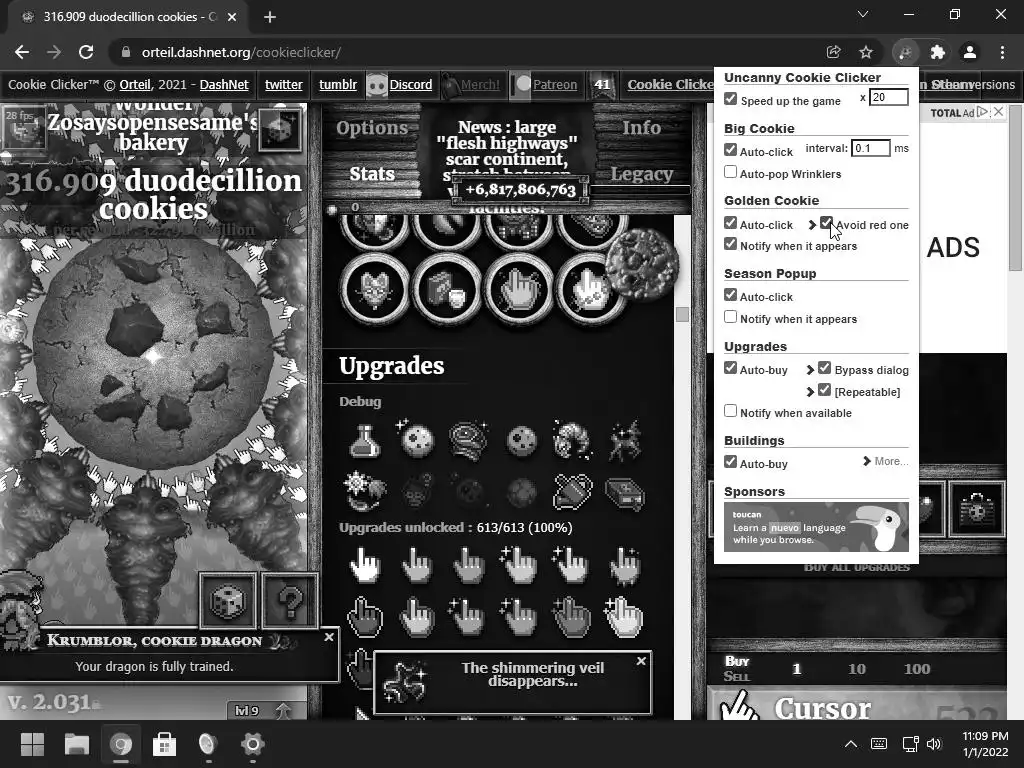Click the golden cookie over the upgrade icons

point(642,264)
